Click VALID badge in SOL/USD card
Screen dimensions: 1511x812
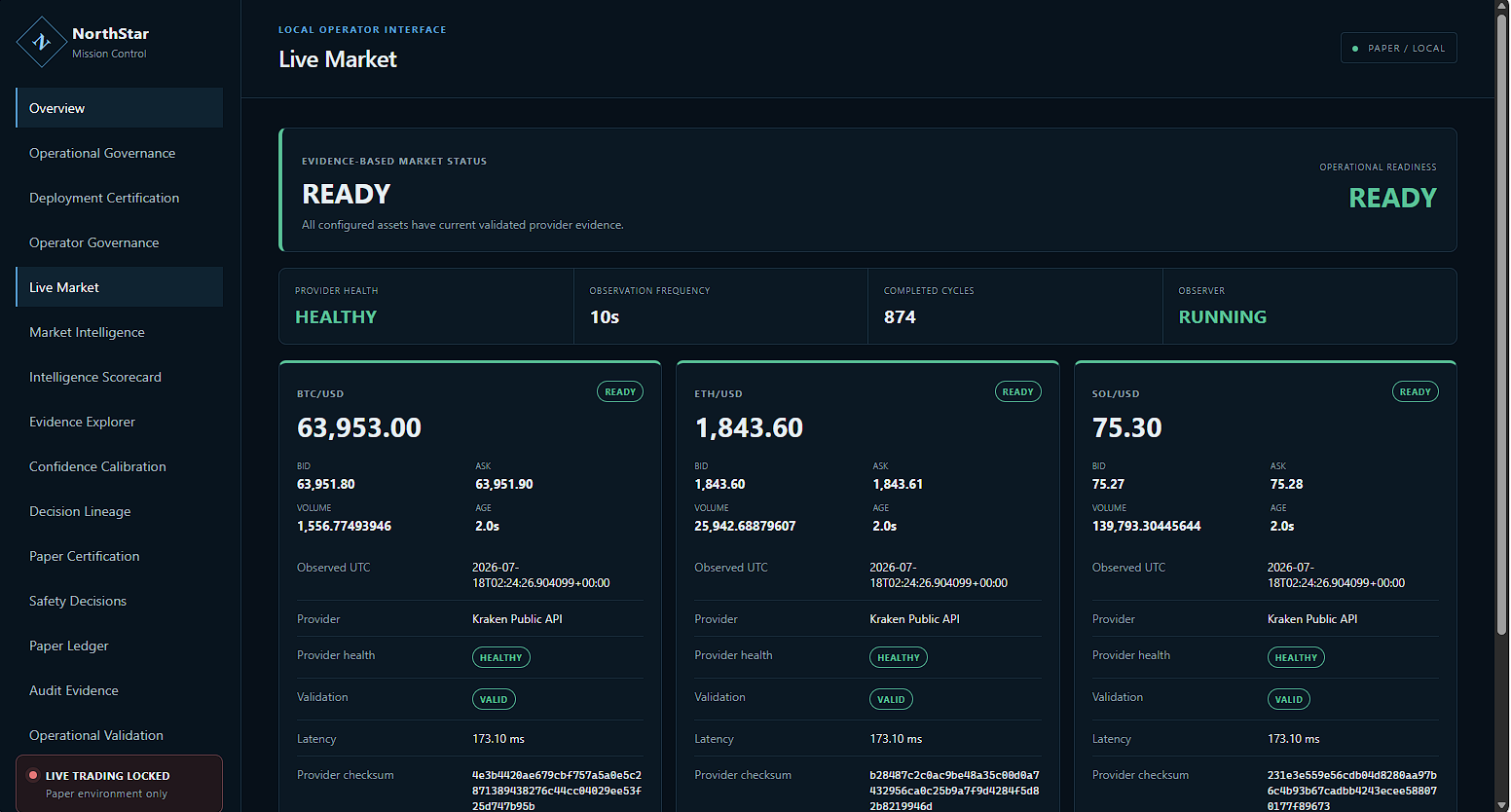(x=1289, y=700)
